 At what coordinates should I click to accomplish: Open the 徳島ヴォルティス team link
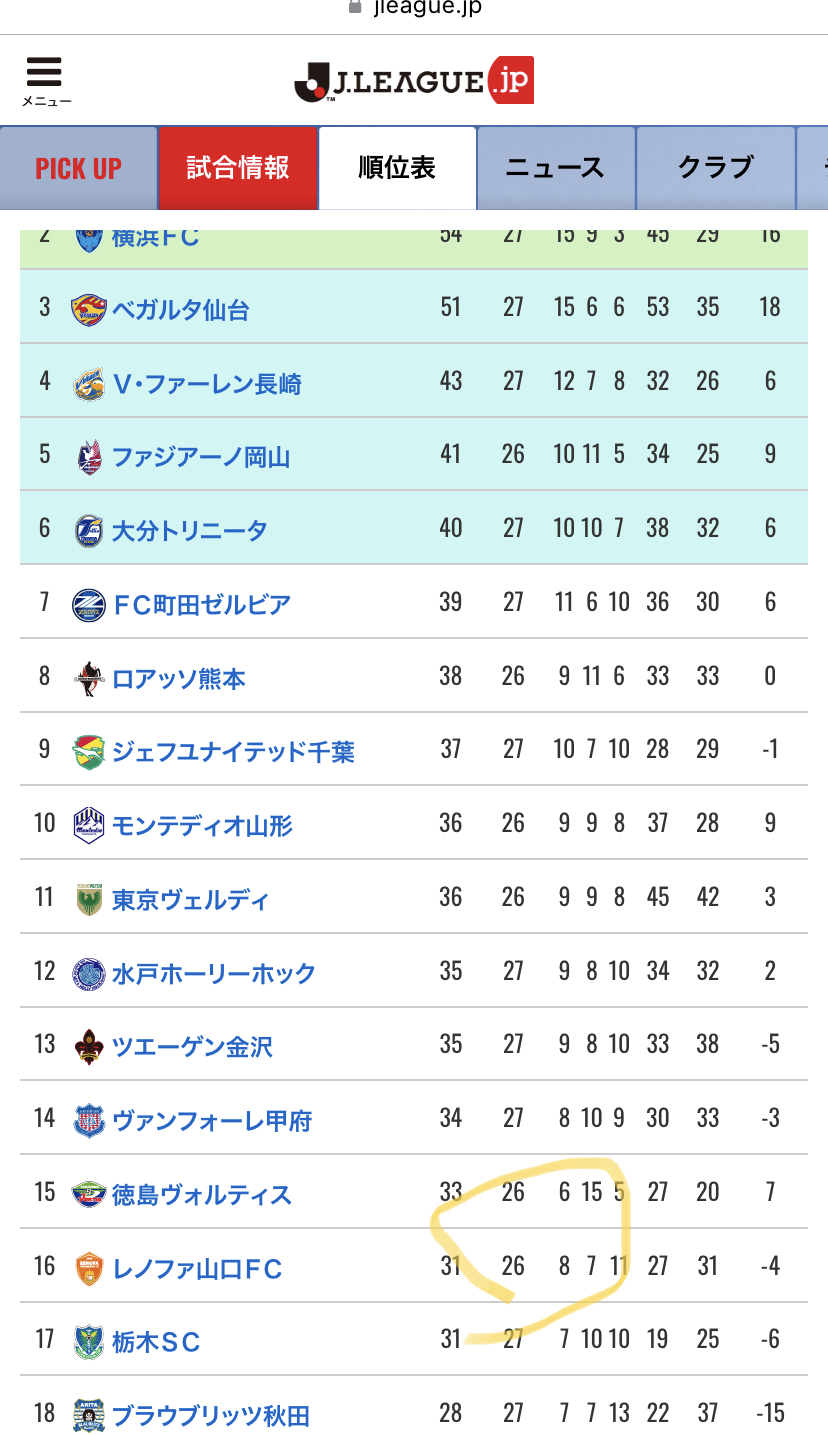click(202, 1195)
